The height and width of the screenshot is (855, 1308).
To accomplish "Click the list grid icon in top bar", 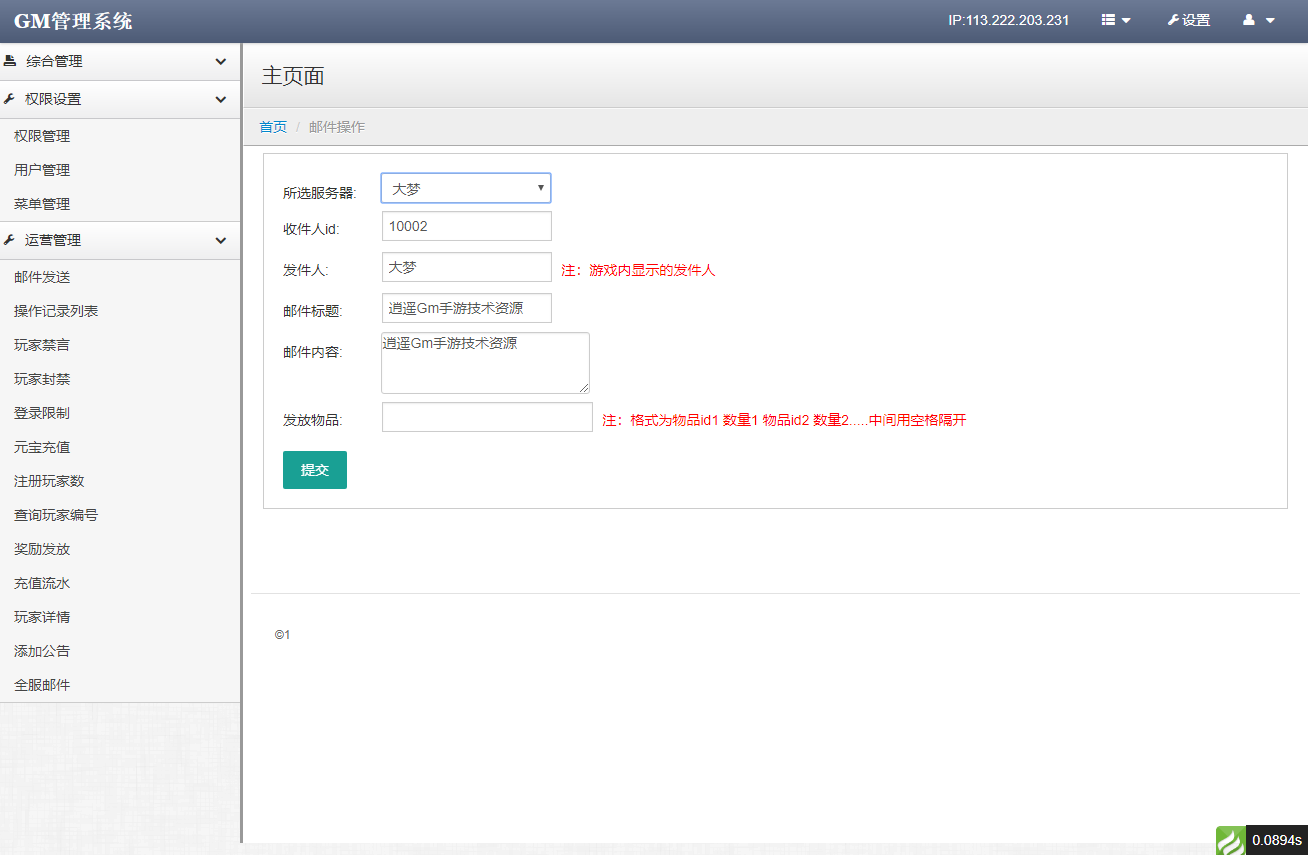I will pos(1110,19).
